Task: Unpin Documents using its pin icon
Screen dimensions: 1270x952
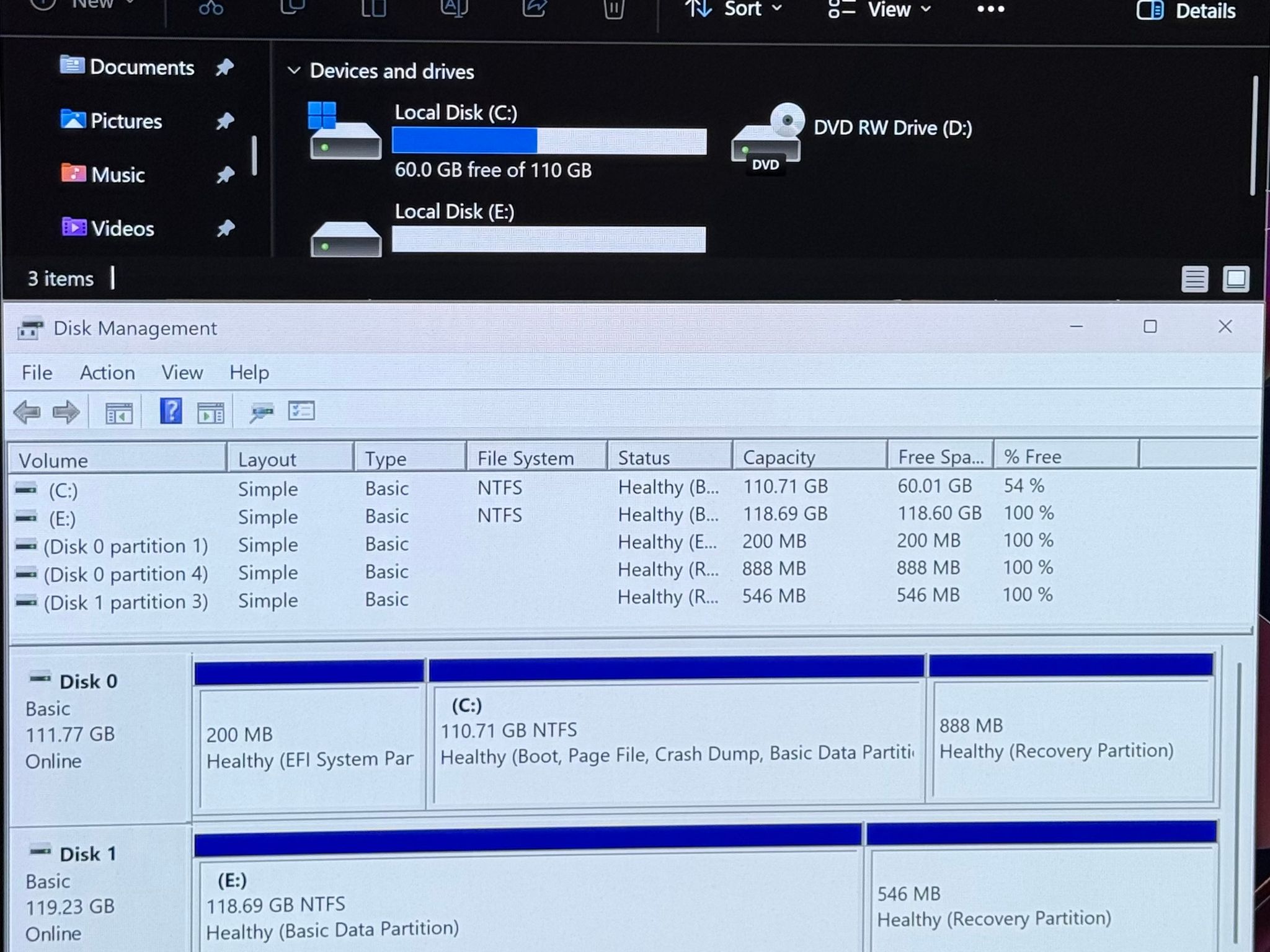Action: (x=224, y=67)
